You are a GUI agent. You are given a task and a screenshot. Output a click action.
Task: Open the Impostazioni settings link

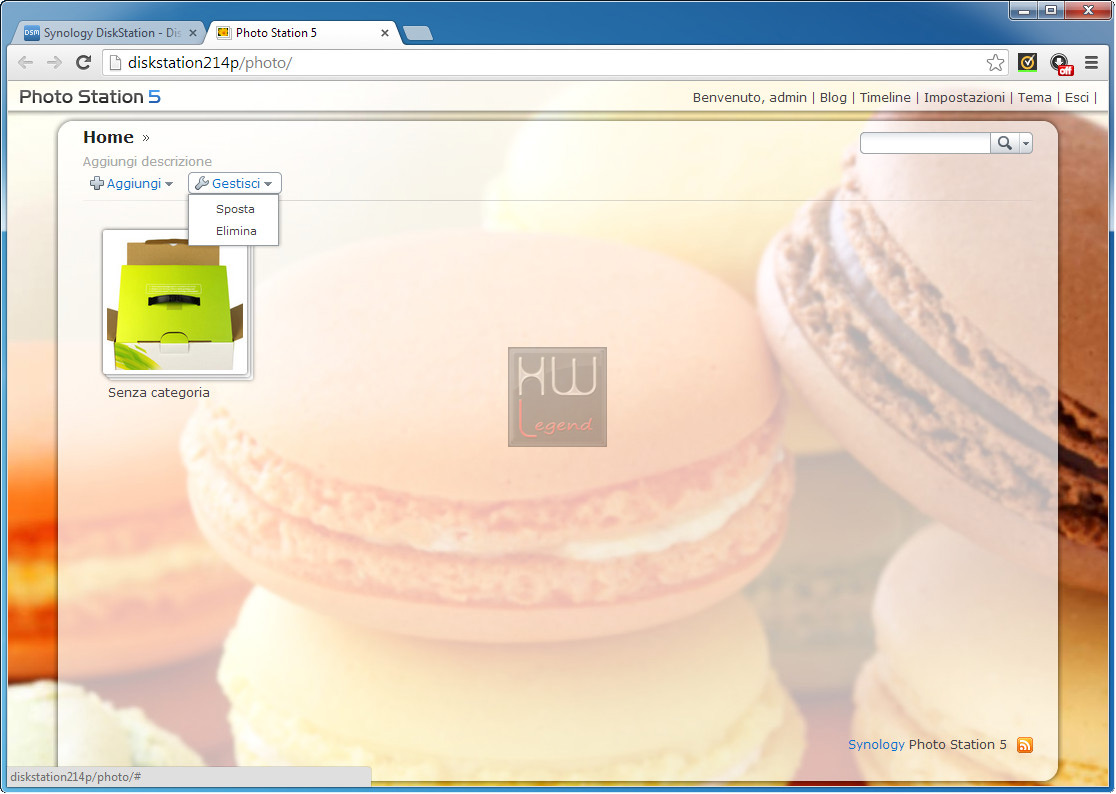(964, 97)
